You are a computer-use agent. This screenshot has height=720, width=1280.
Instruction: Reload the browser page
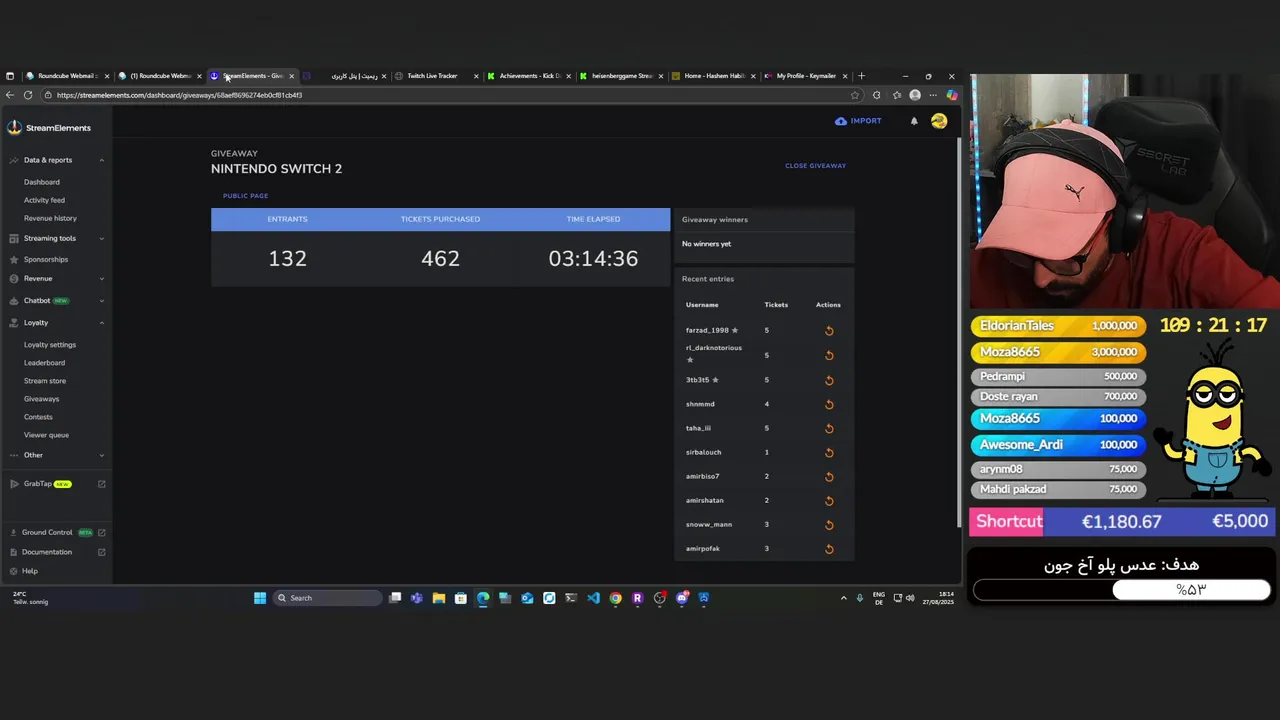pos(28,95)
